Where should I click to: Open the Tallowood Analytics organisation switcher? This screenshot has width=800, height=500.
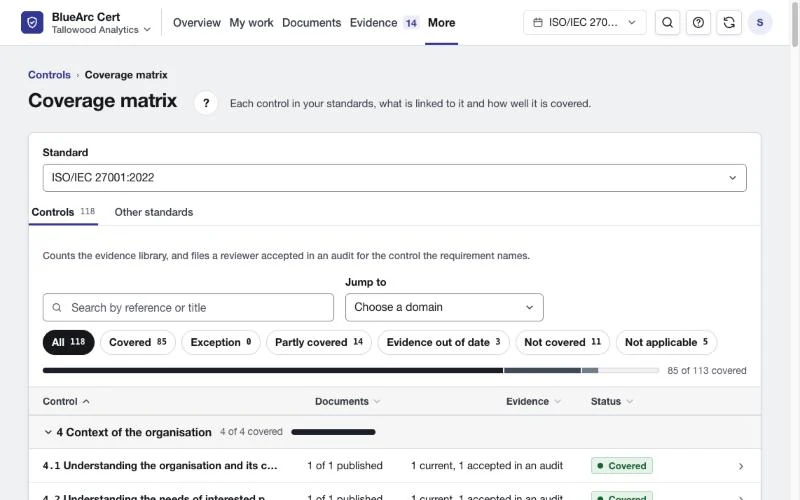101,30
